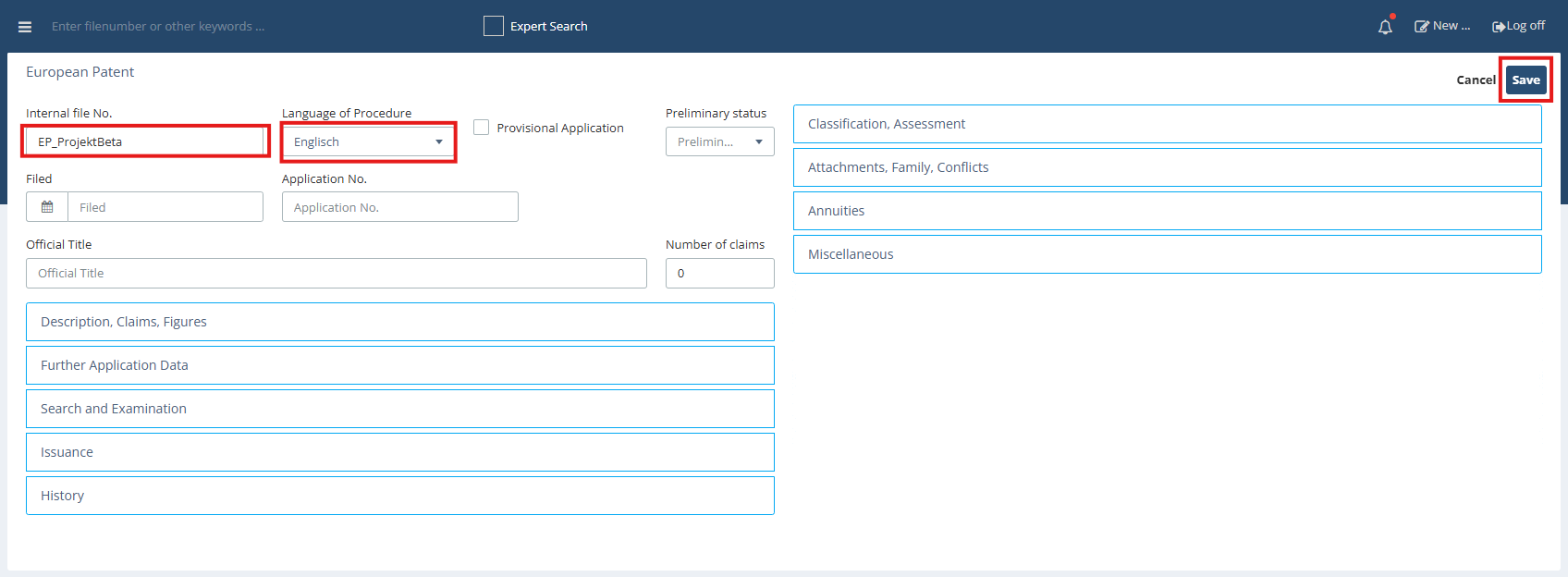Save the European Patent record
This screenshot has width=1568, height=577.
tap(1525, 80)
